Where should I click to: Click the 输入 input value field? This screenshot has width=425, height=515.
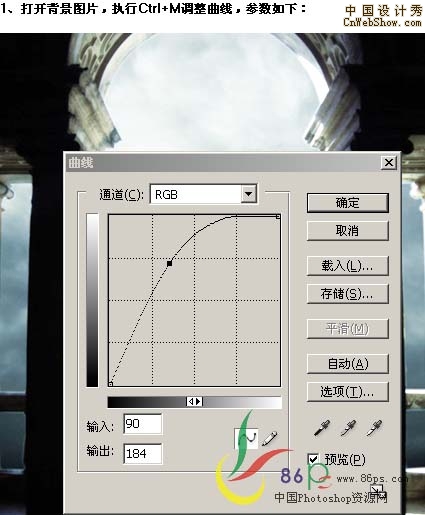click(x=143, y=424)
